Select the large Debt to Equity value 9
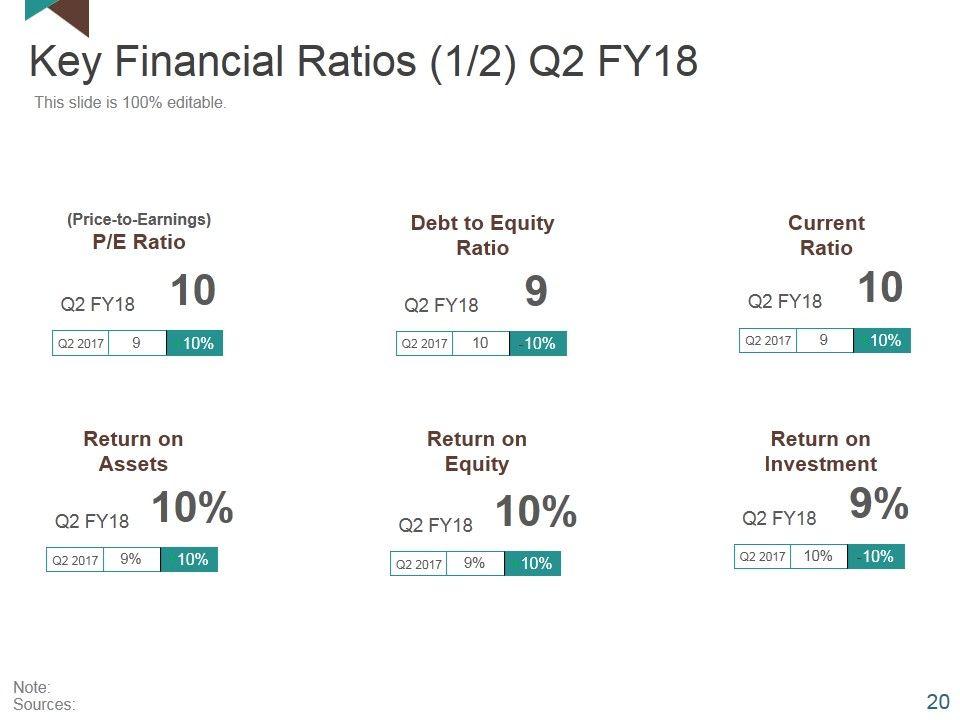960x720 pixels. tap(536, 292)
